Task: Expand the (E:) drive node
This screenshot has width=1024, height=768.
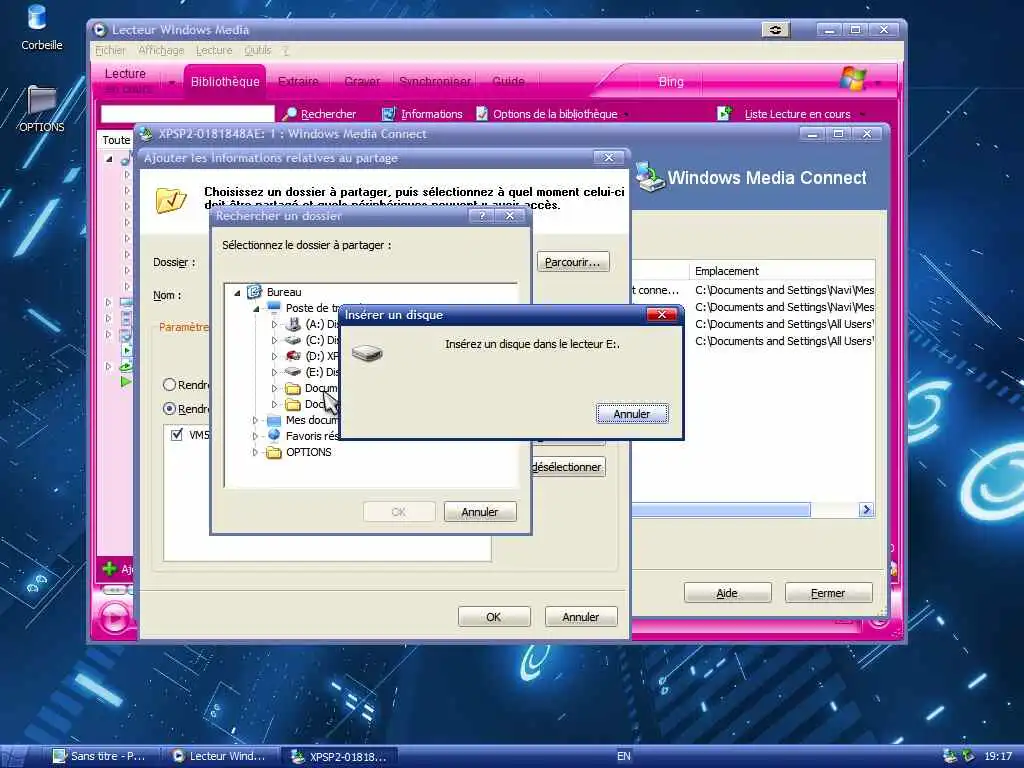Action: (274, 372)
